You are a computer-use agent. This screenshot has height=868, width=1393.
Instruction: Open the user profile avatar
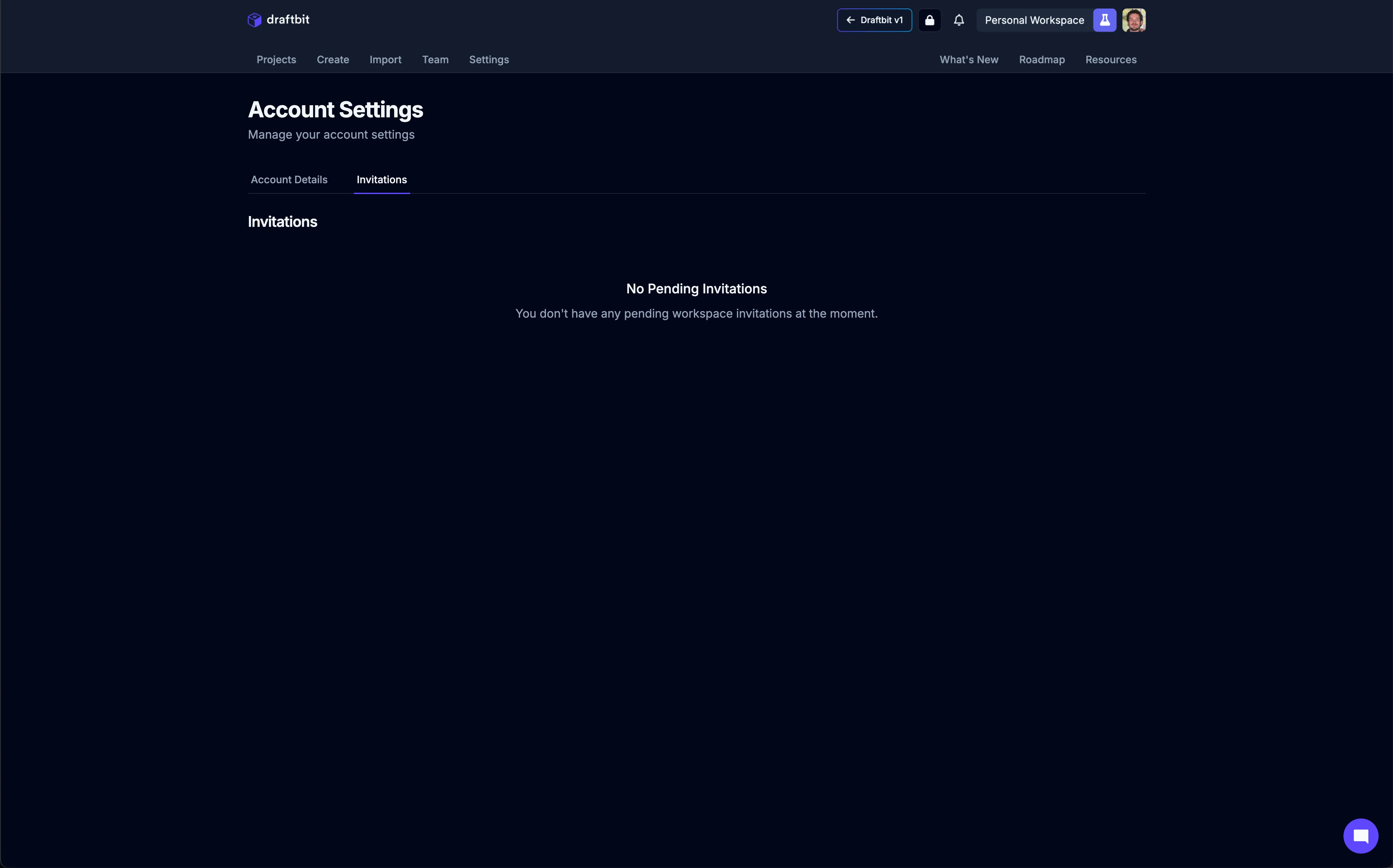[x=1134, y=20]
